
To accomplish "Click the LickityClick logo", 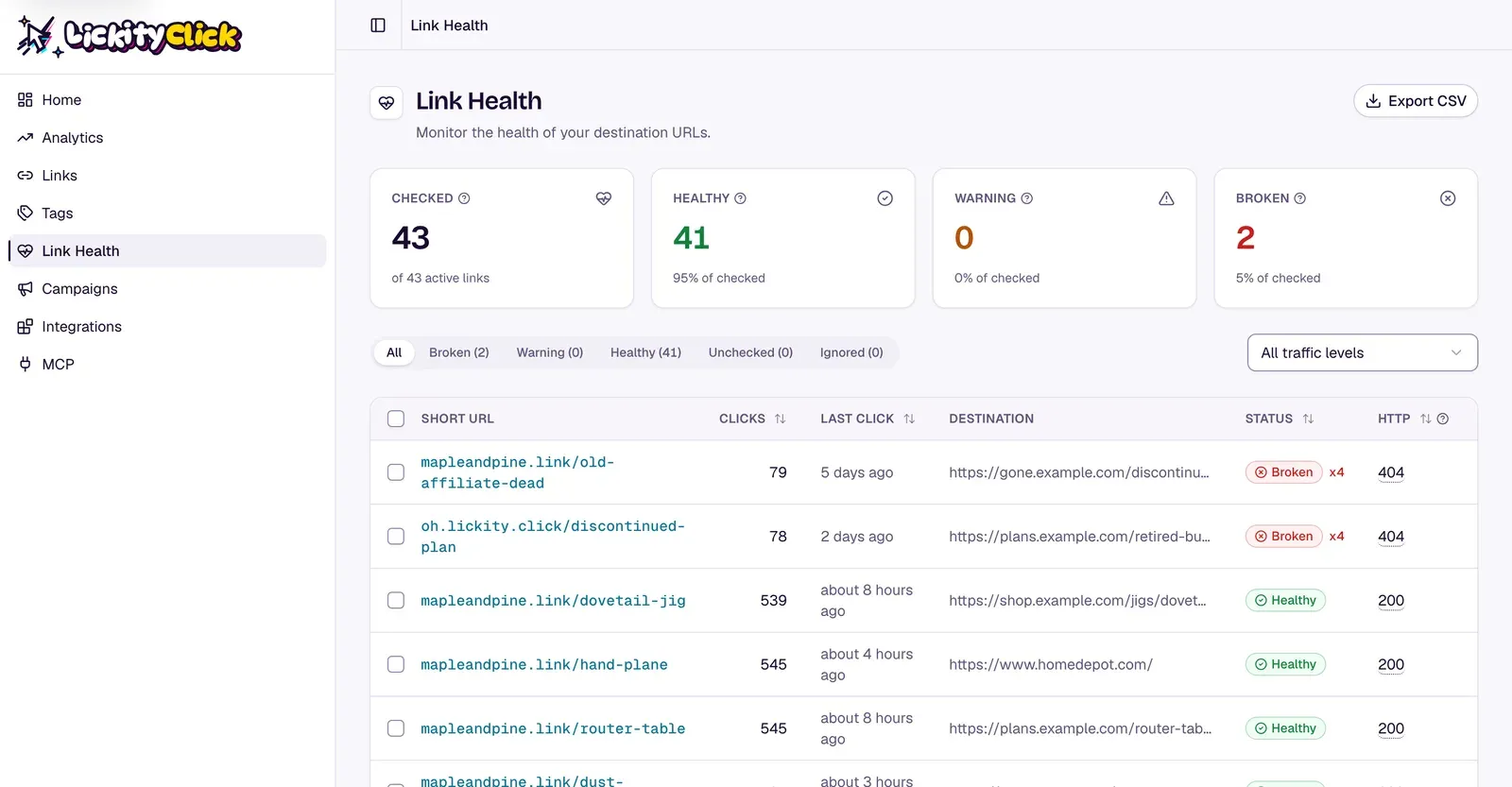I will [129, 36].
